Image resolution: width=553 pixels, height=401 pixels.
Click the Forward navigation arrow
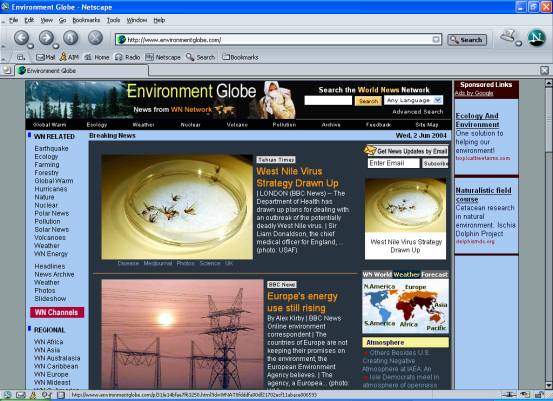46,38
